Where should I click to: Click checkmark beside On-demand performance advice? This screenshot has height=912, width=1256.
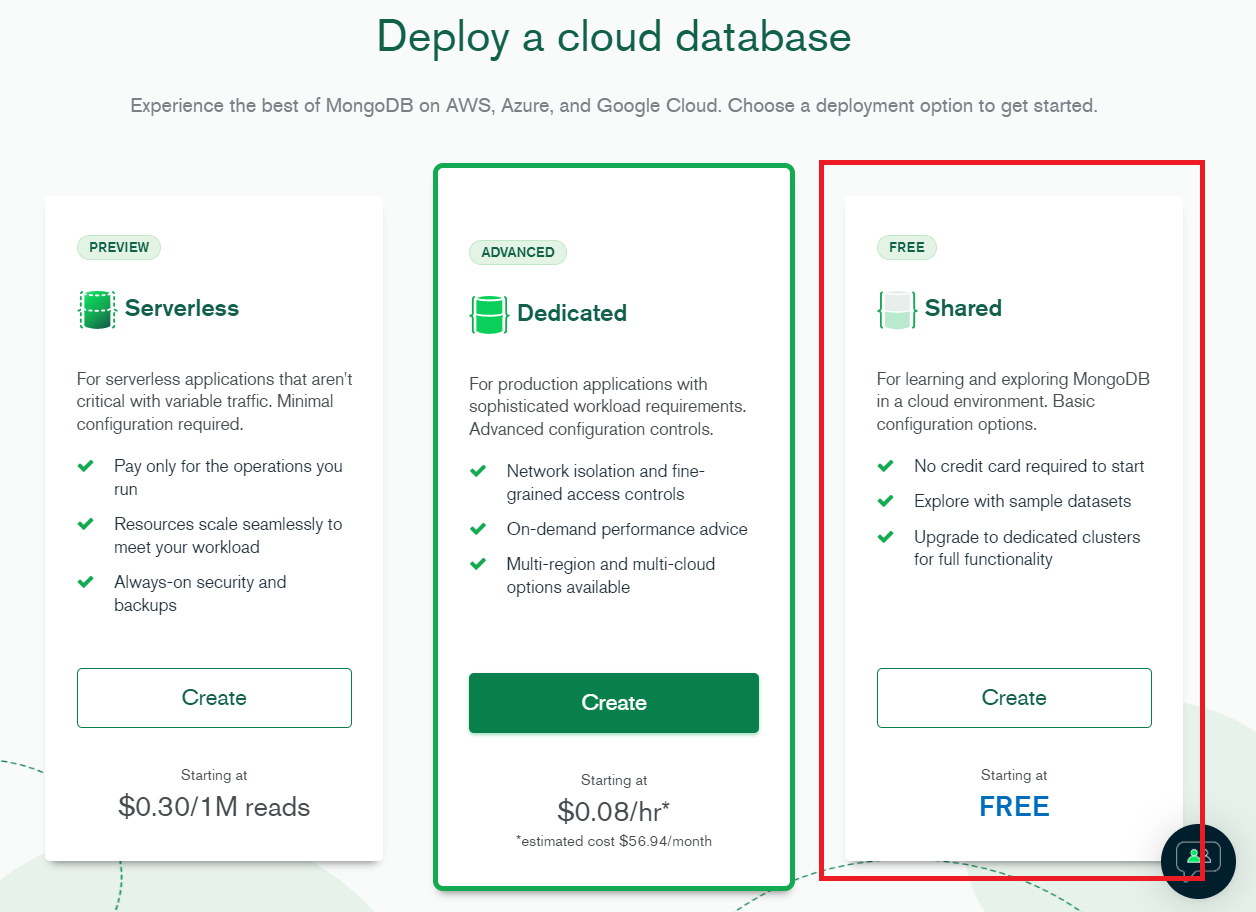pos(478,529)
